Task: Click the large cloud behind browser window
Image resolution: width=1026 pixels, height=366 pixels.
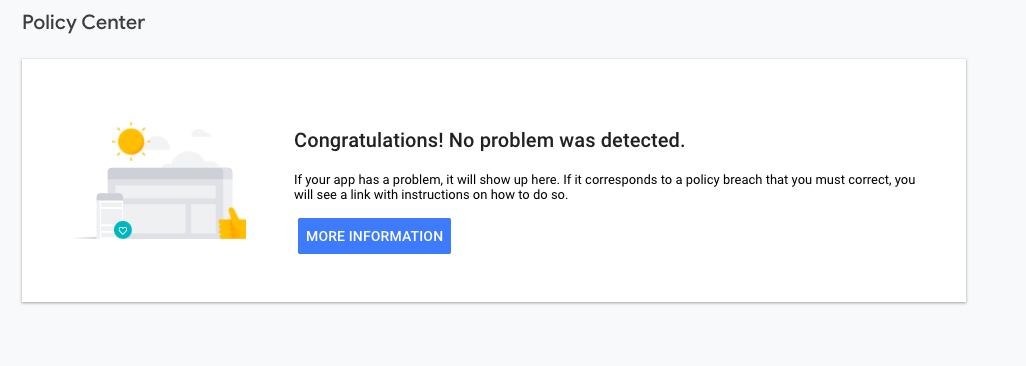Action: click(x=190, y=159)
